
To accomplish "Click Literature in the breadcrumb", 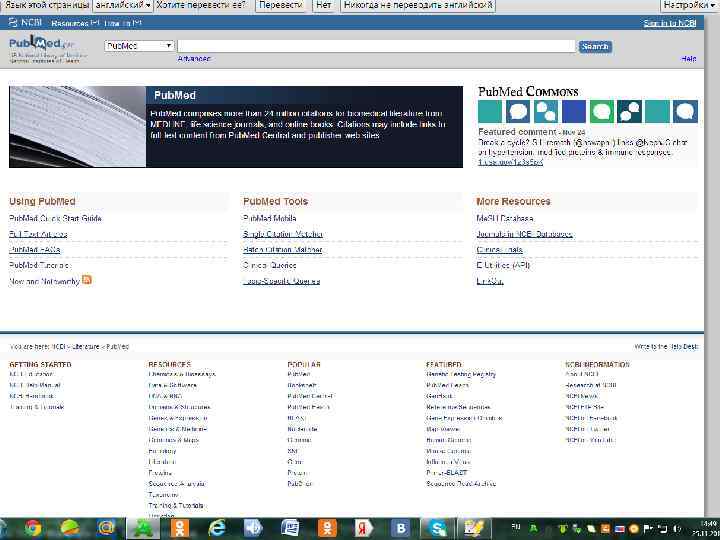I will tap(85, 347).
